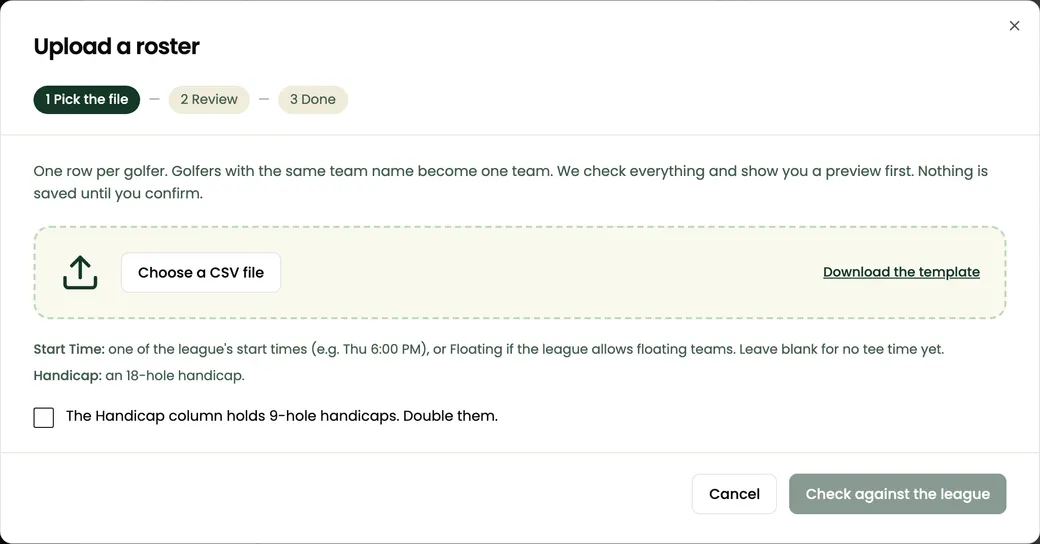
Task: Click the 'Upload a roster' heading
Action: pyautogui.click(x=117, y=46)
